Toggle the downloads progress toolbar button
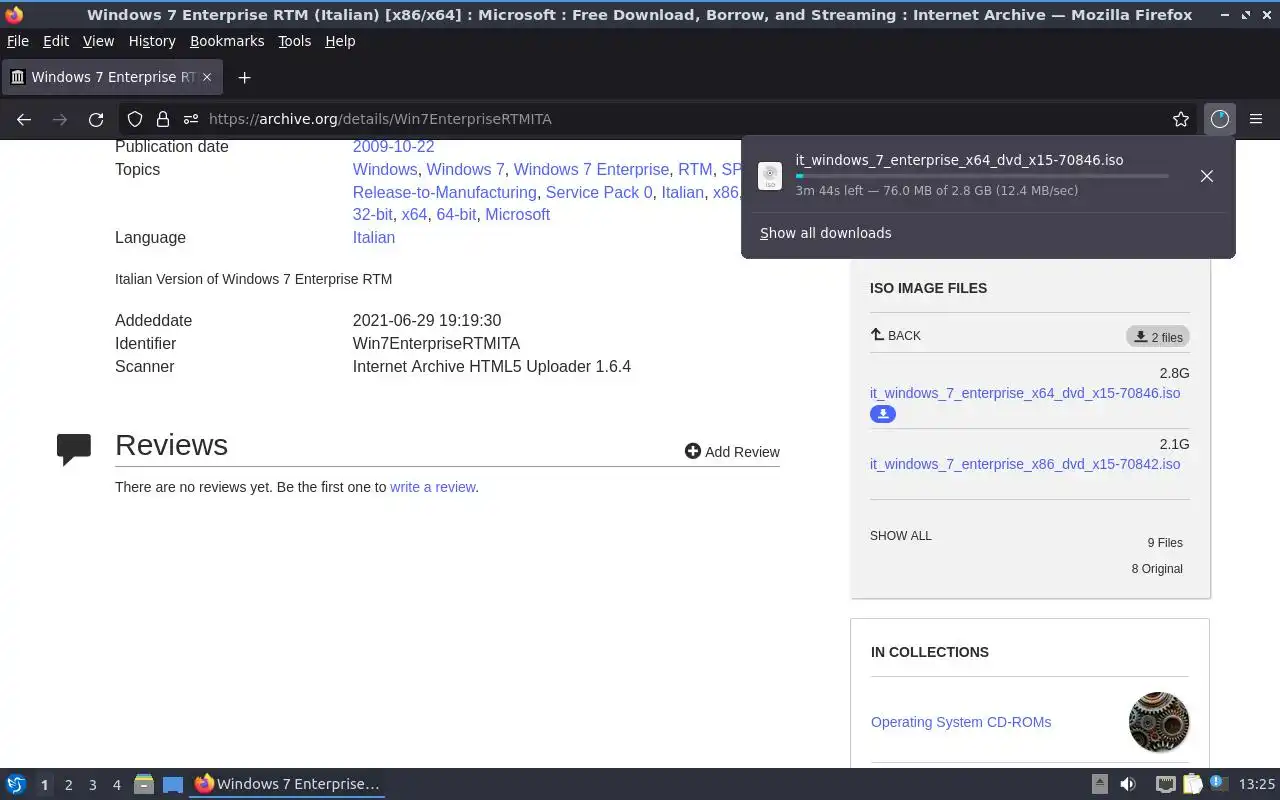The height and width of the screenshot is (800, 1280). pyautogui.click(x=1219, y=119)
